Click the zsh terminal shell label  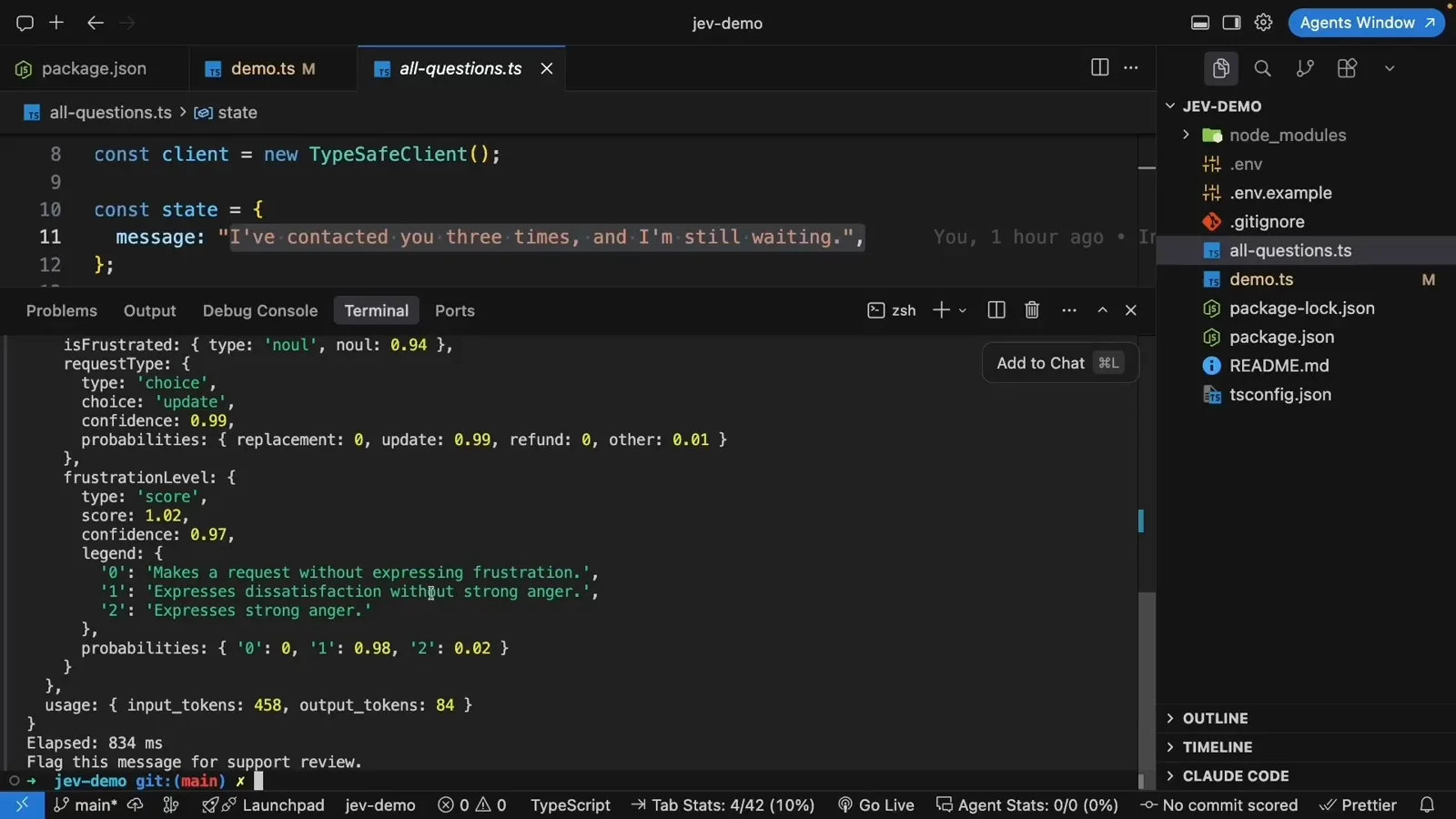(892, 310)
